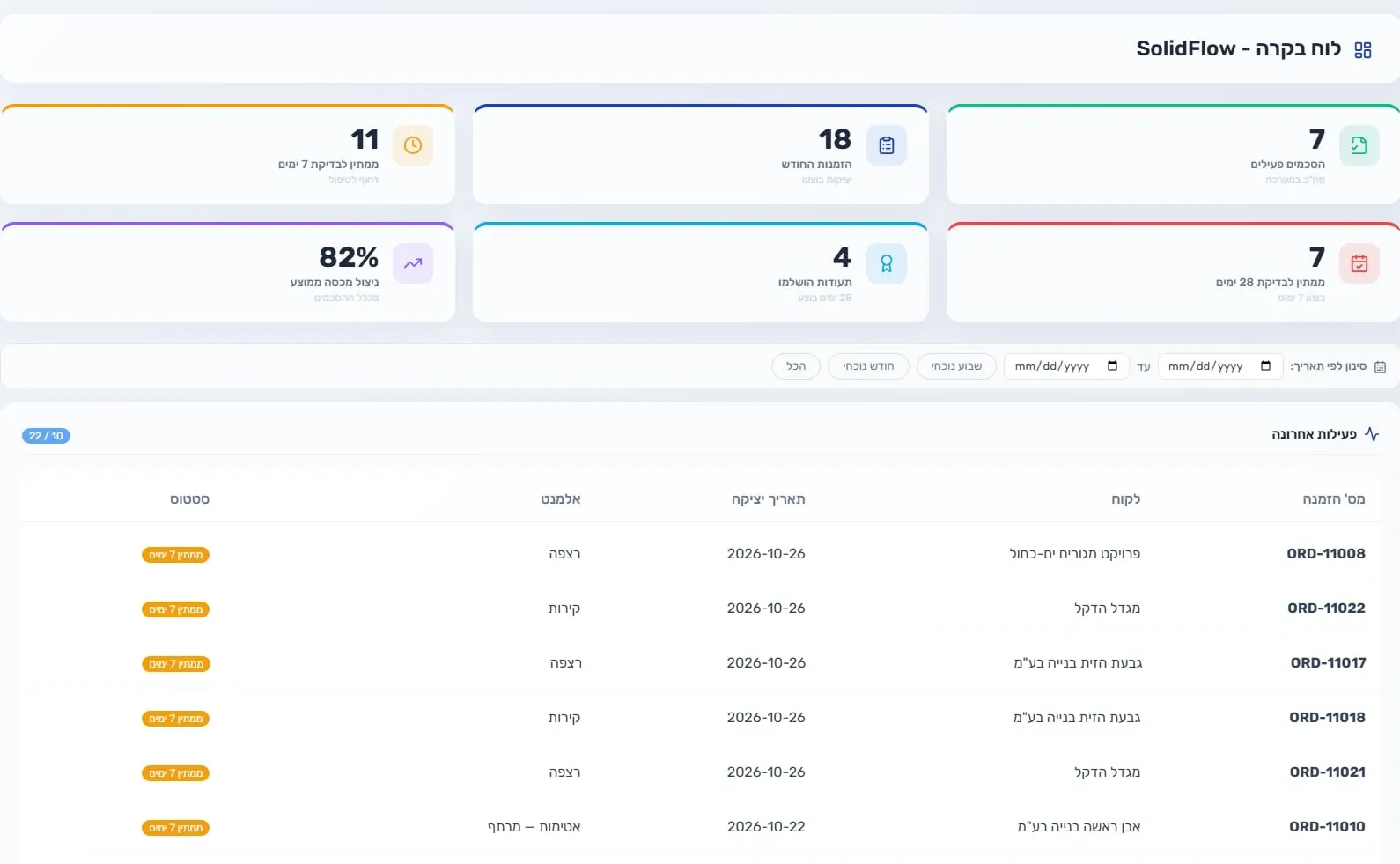The width and height of the screenshot is (1400, 864).
Task: Select order number ORD-11017
Action: [x=1329, y=663]
